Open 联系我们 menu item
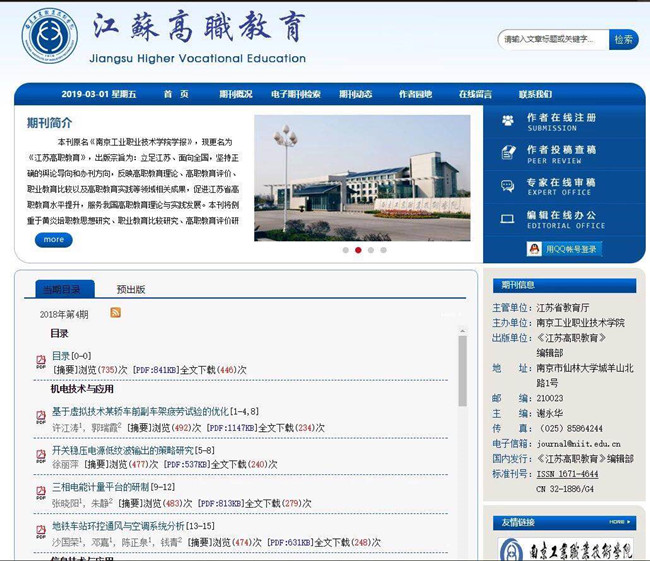Screen dimensions: 650x561 tap(535, 94)
